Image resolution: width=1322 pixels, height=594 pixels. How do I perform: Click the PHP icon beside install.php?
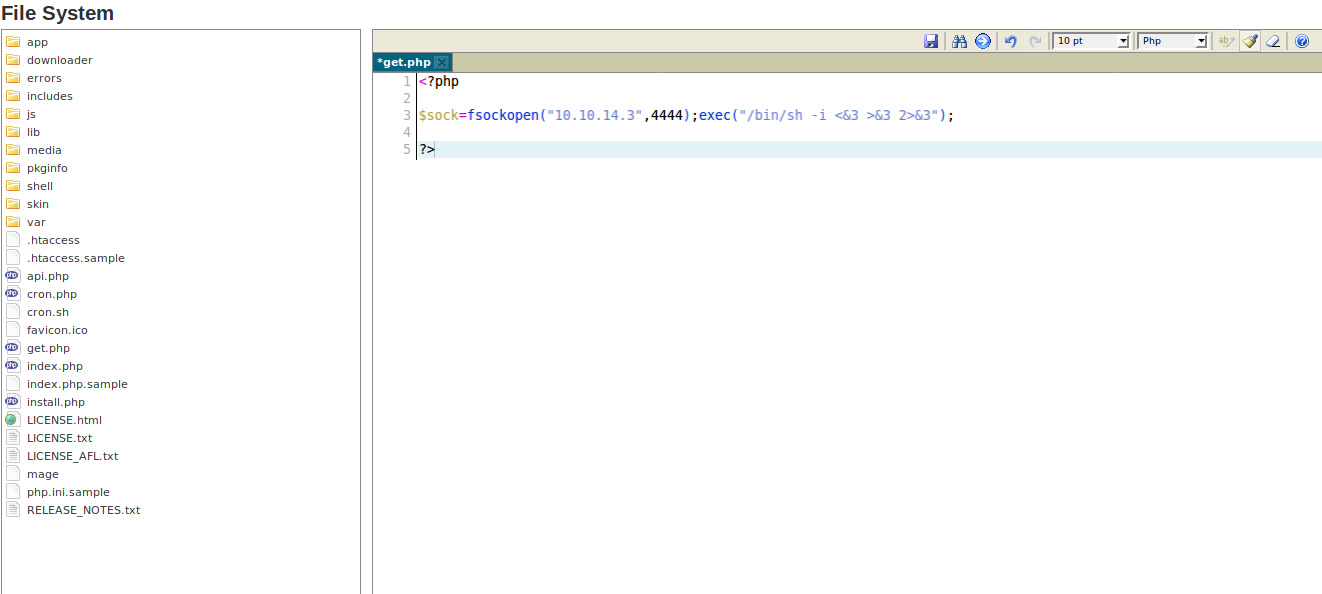pos(12,402)
